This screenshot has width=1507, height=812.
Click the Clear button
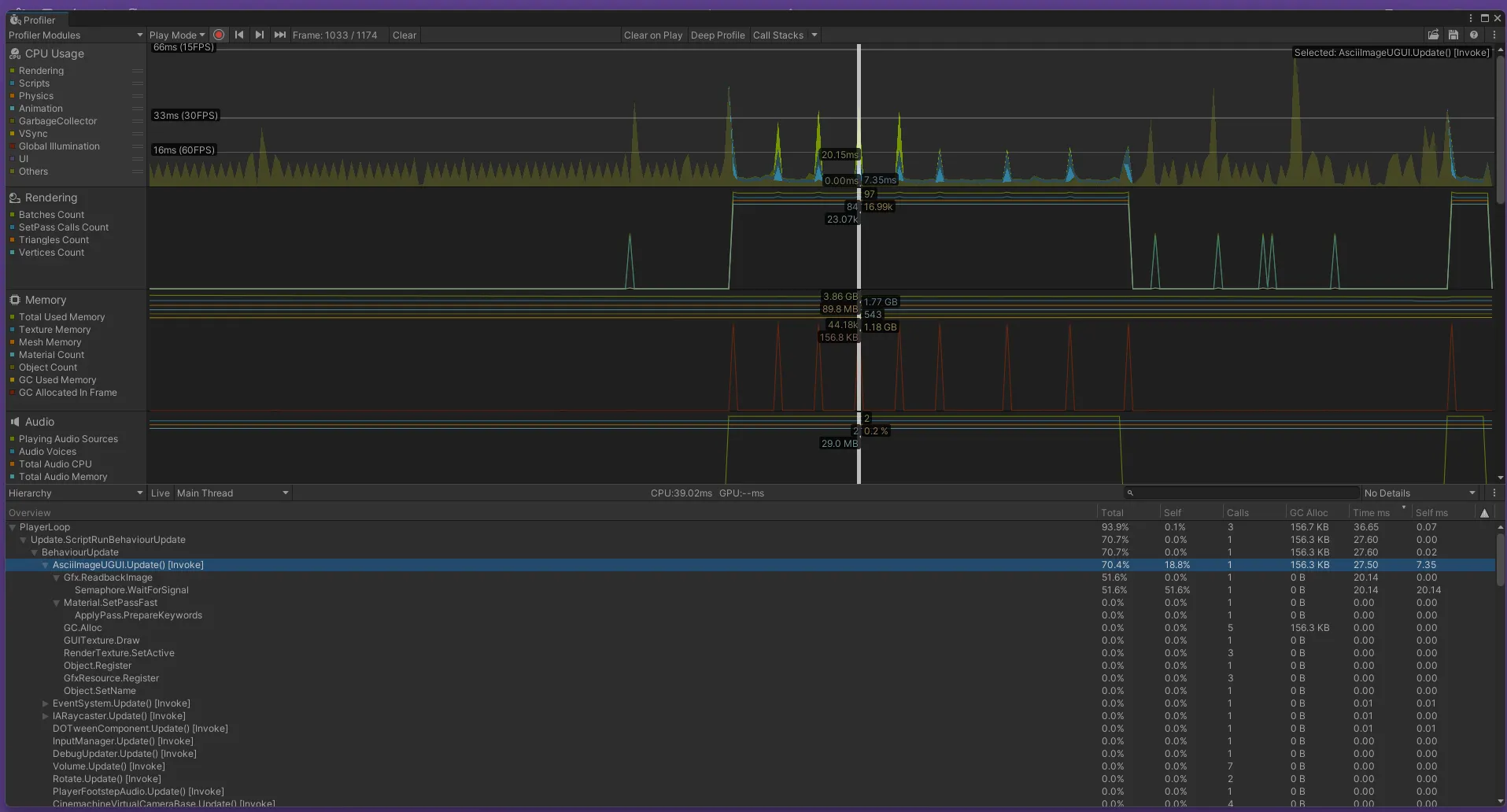[404, 35]
